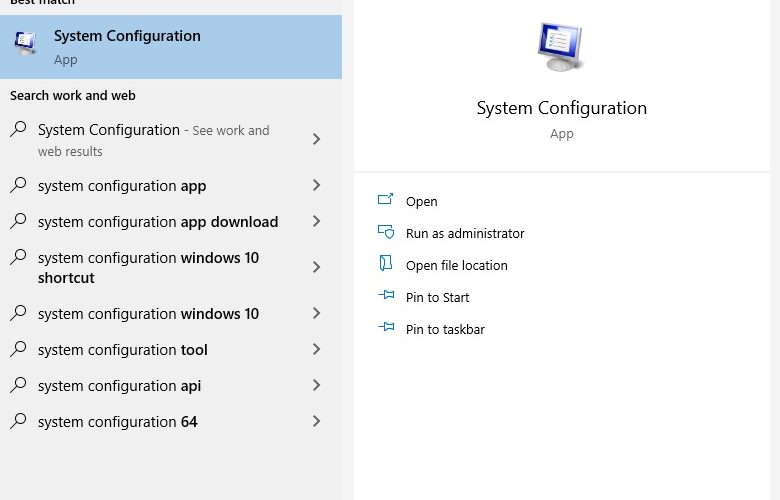Expand the 'windows 10 shortcut' suggestion chevron
Viewport: 780px width, 500px height.
tap(316, 267)
